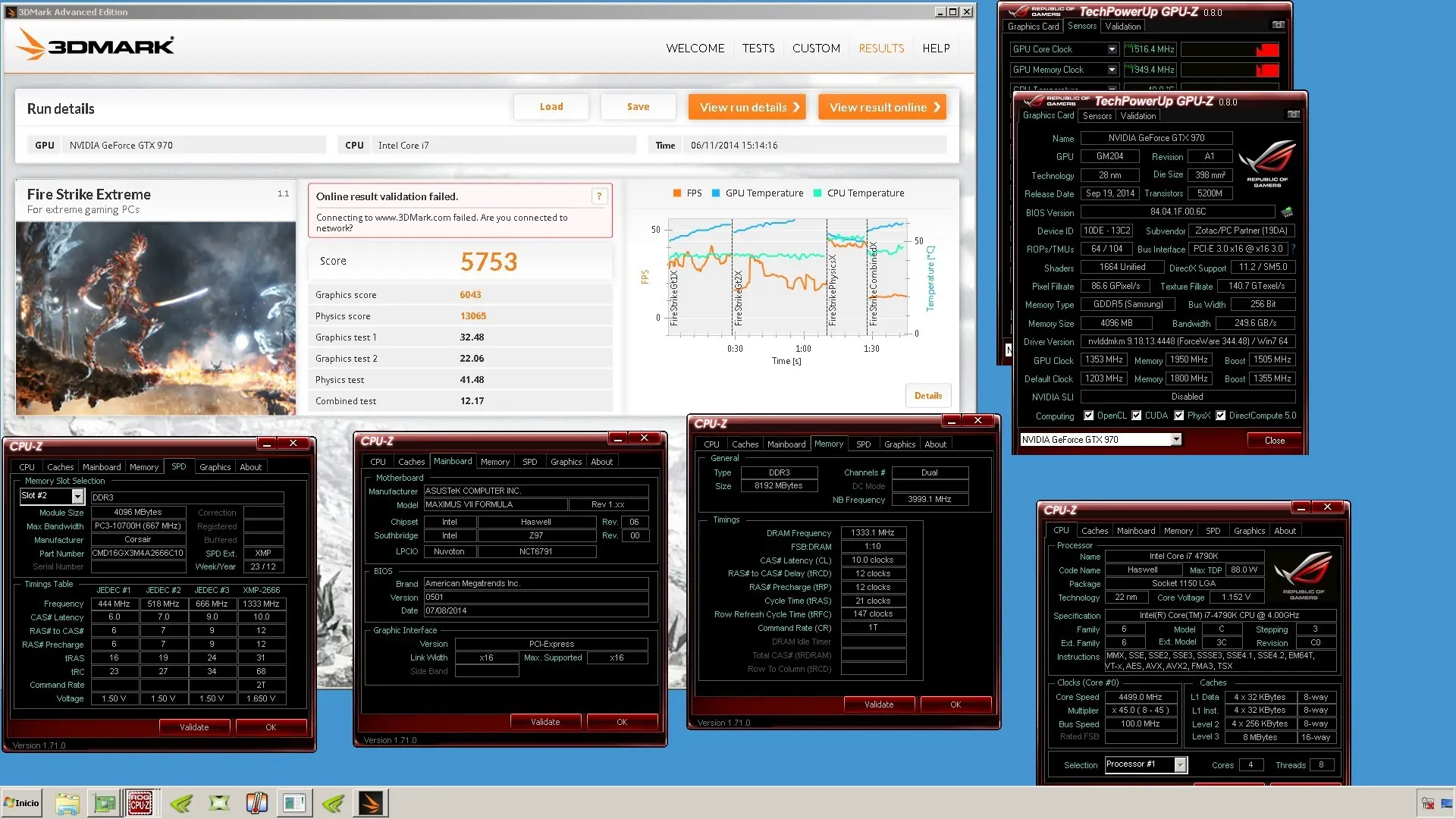Viewport: 1456px width, 819px height.
Task: Open validation help question mark icon
Action: (x=599, y=196)
